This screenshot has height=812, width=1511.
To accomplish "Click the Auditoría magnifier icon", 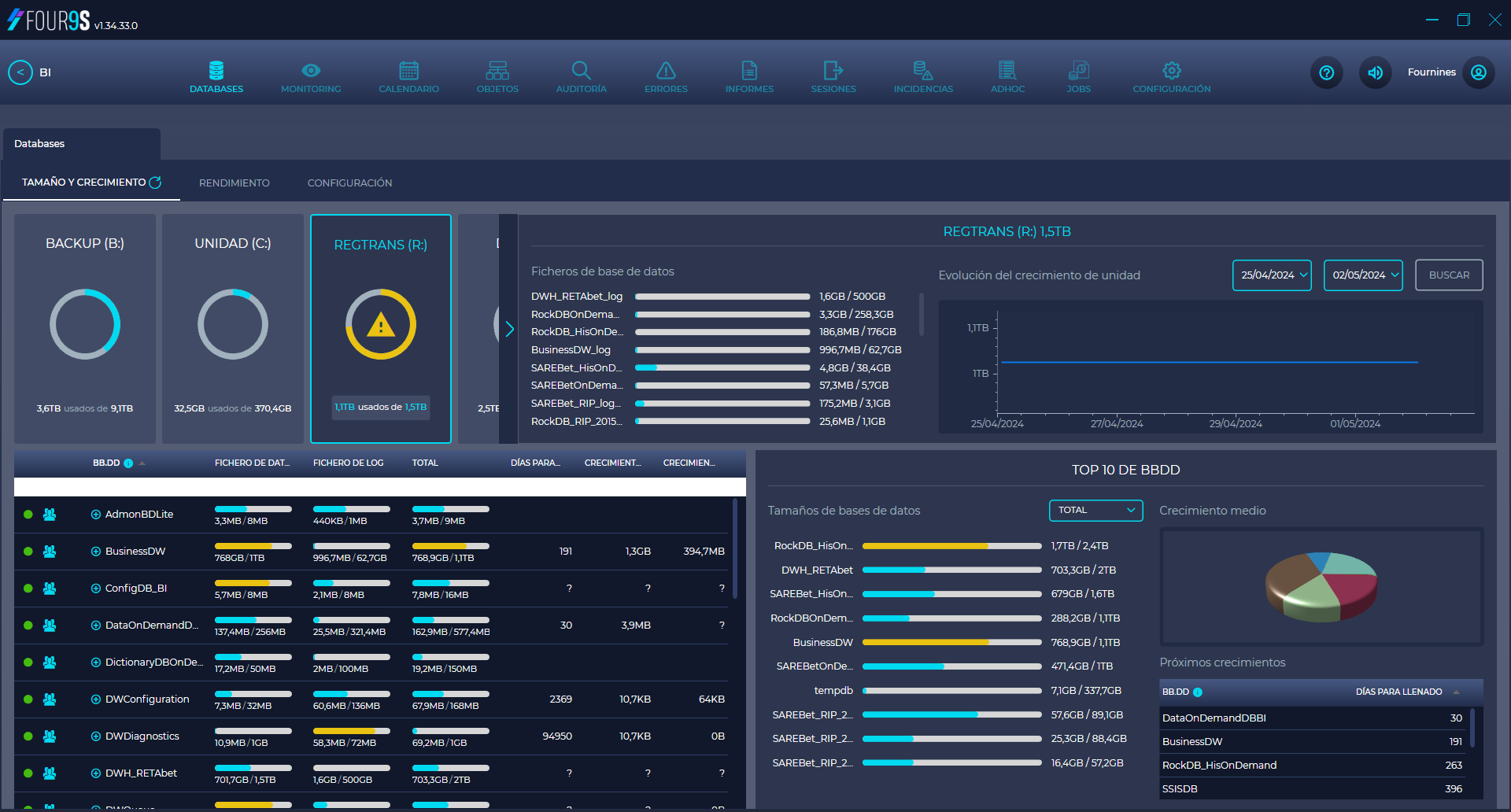I will coord(581,70).
